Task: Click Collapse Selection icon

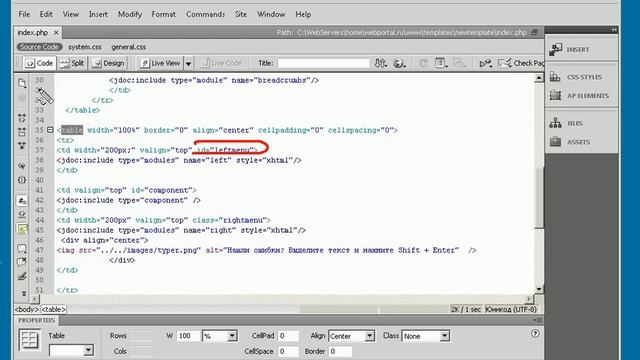Action: (x=22, y=132)
